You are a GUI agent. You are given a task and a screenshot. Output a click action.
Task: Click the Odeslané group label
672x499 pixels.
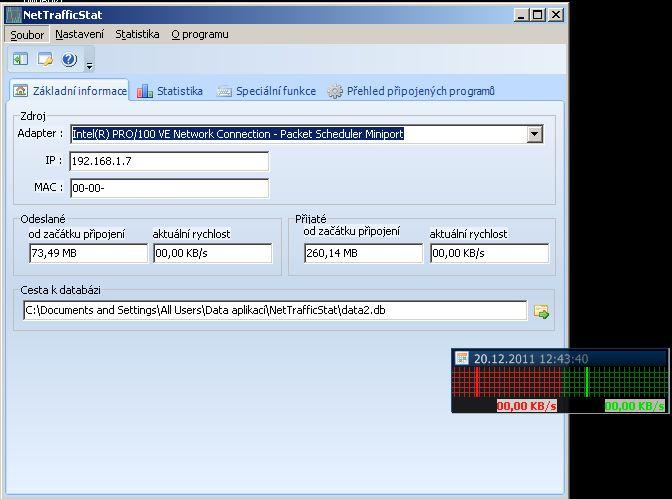point(43,219)
